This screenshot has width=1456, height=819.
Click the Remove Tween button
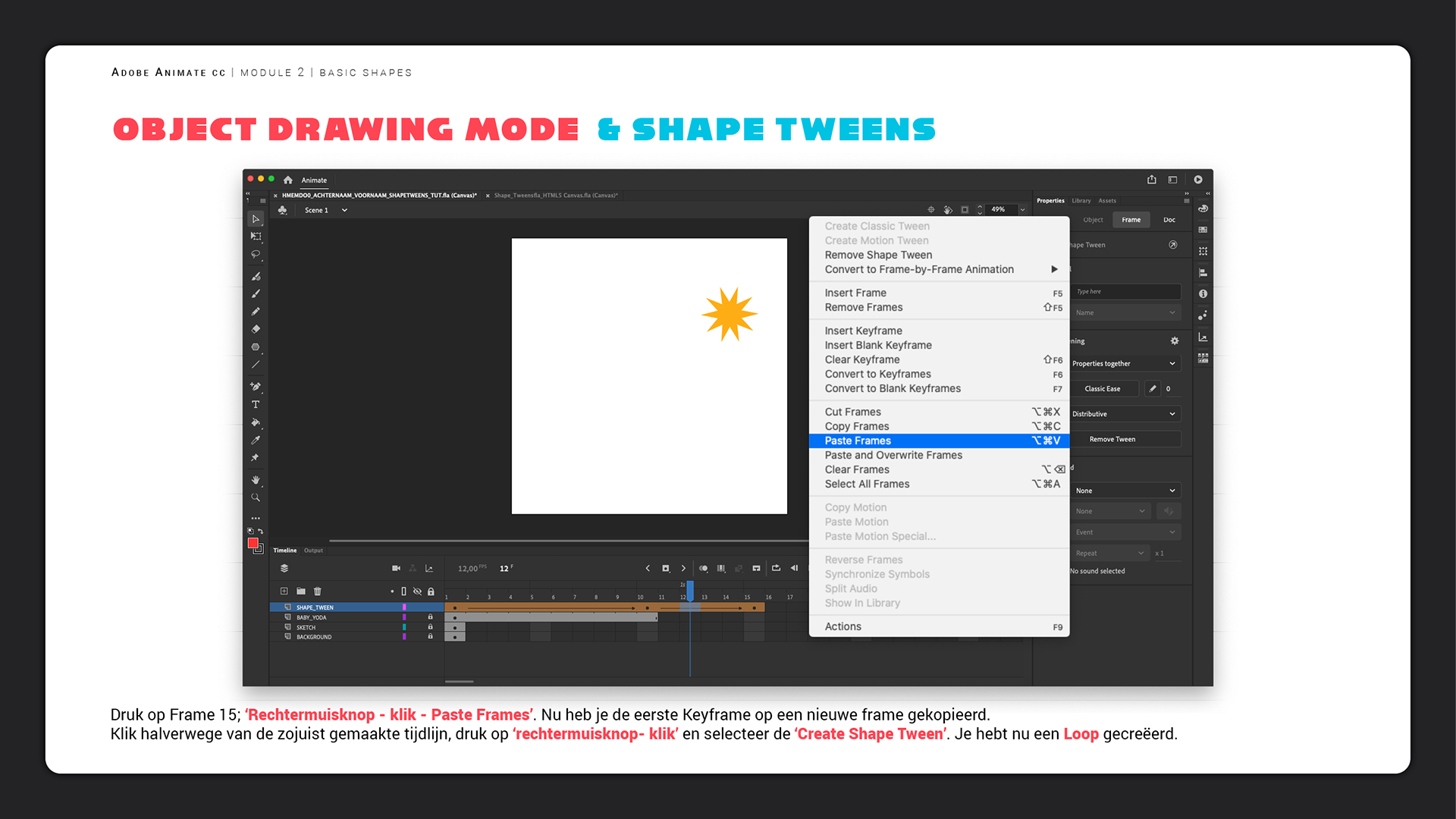pyautogui.click(x=1112, y=439)
